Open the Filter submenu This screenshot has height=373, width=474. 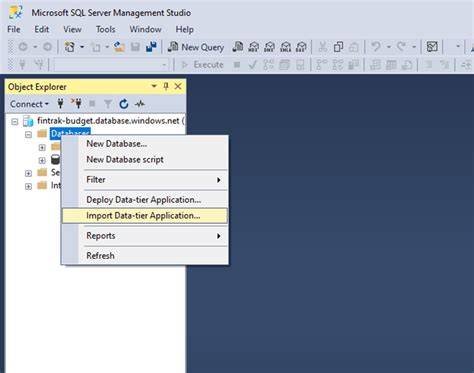(x=145, y=180)
